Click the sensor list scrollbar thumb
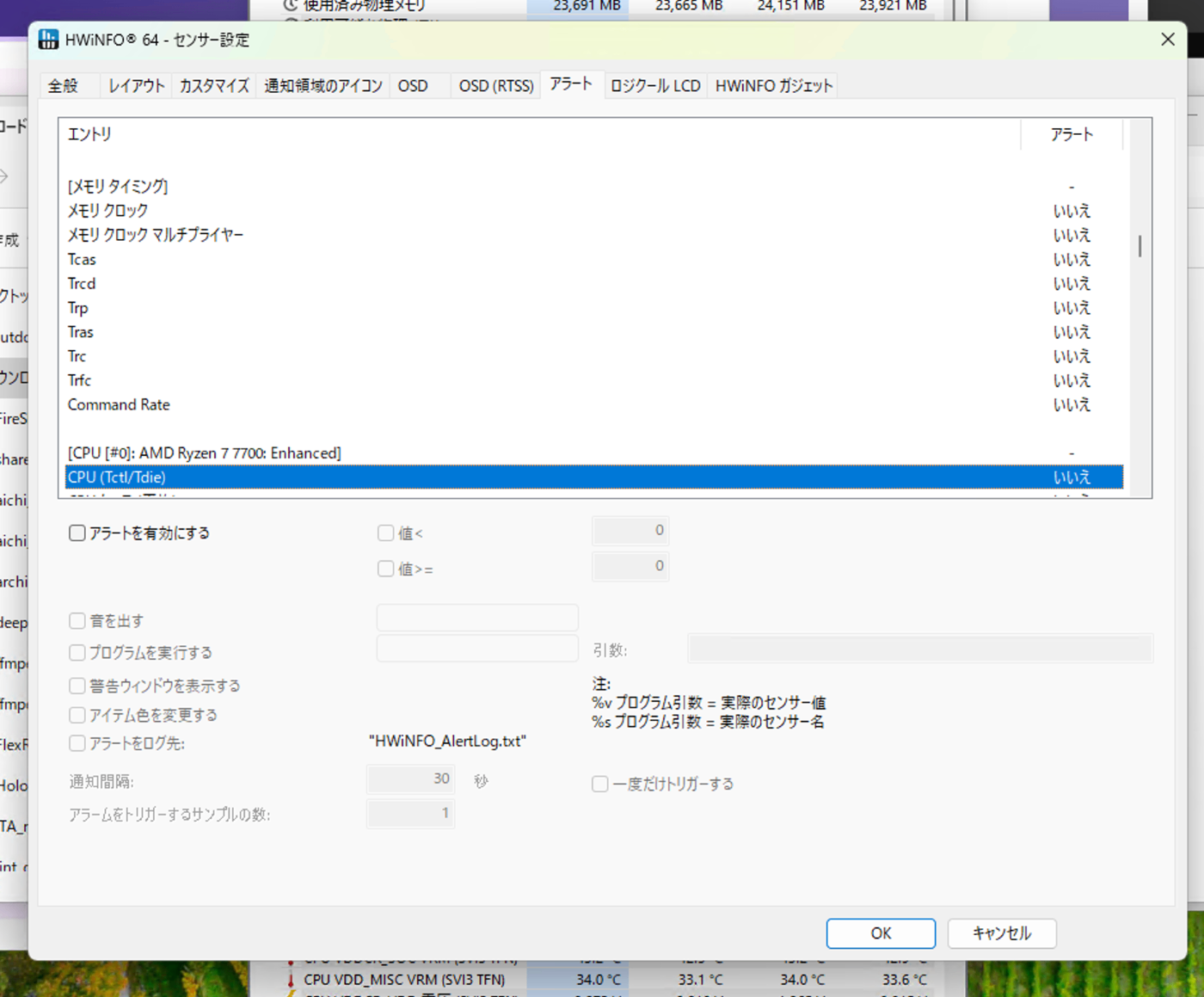 tap(1140, 246)
